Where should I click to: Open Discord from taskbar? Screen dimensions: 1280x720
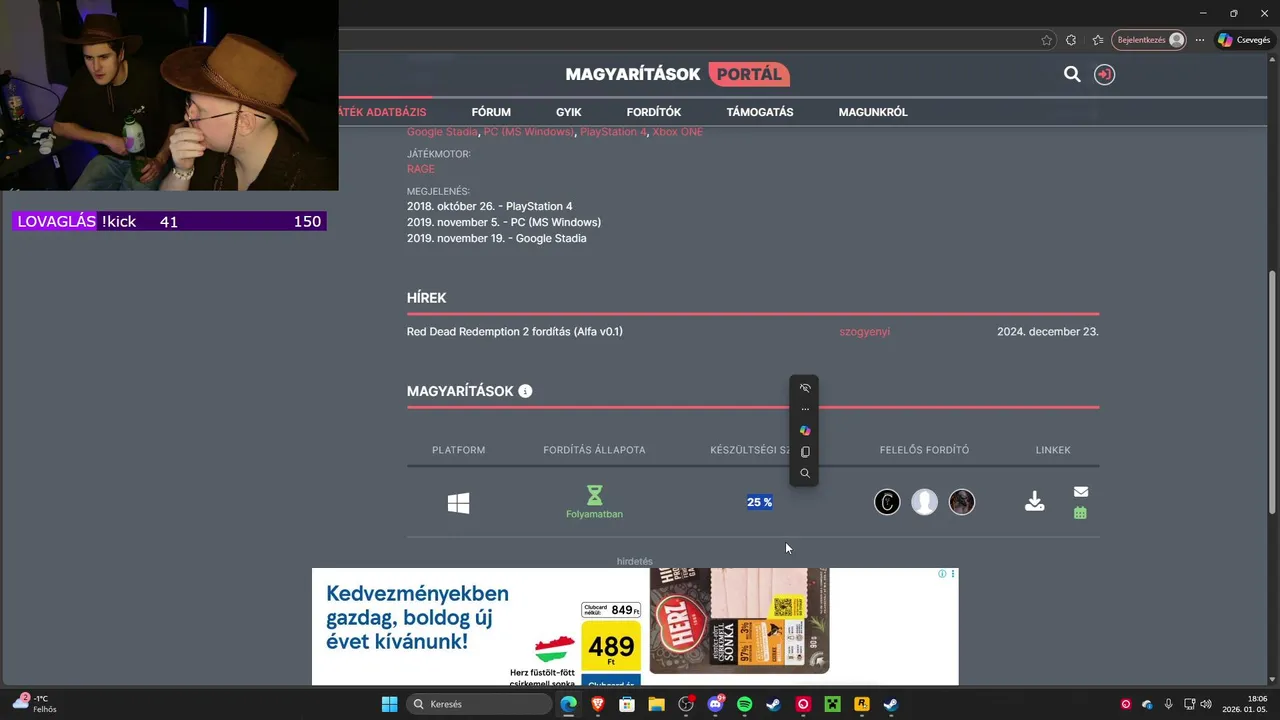point(715,704)
